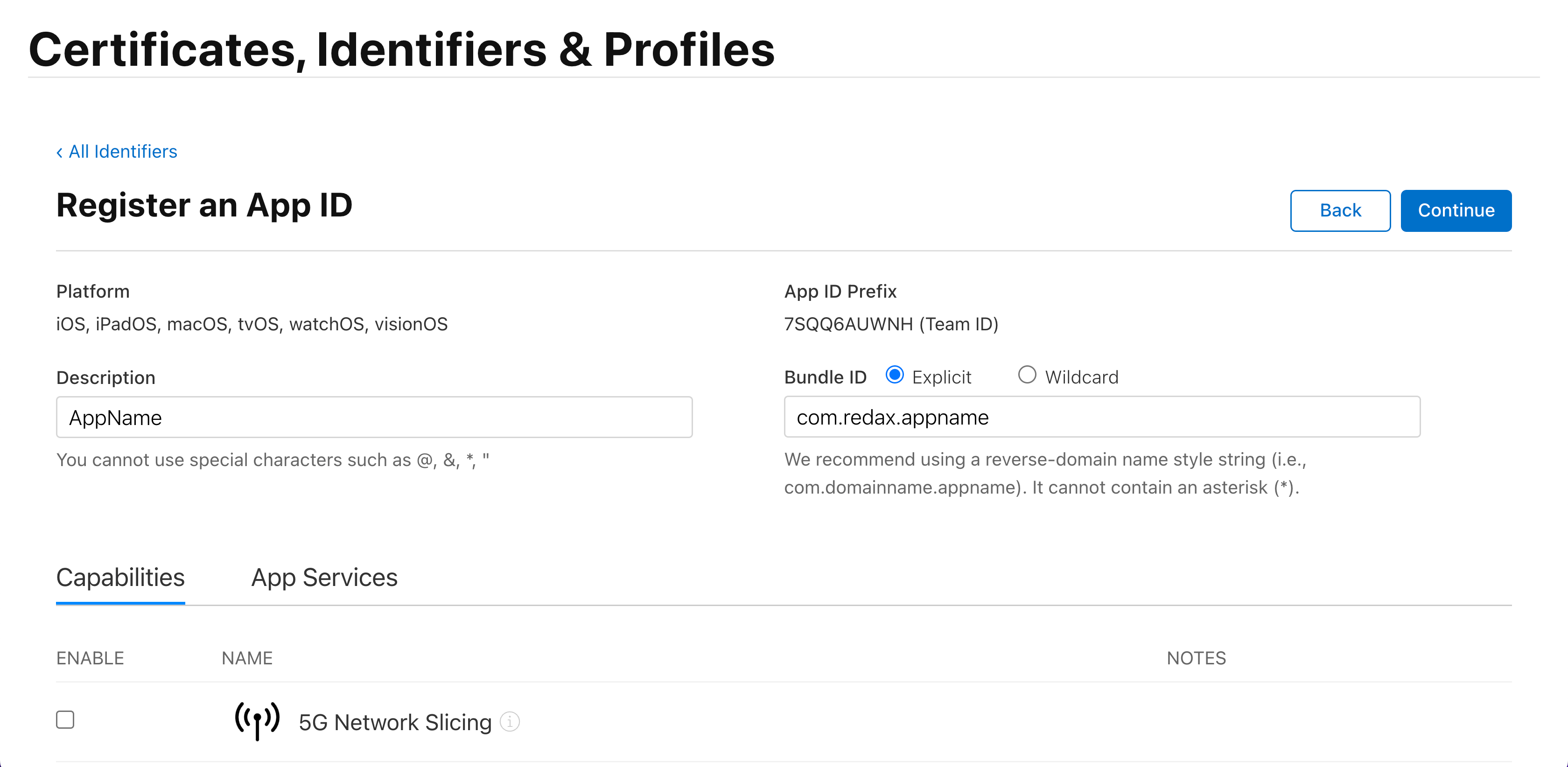Screen dimensions: 1568x767
Task: Click the NAME column header
Action: [x=247, y=658]
